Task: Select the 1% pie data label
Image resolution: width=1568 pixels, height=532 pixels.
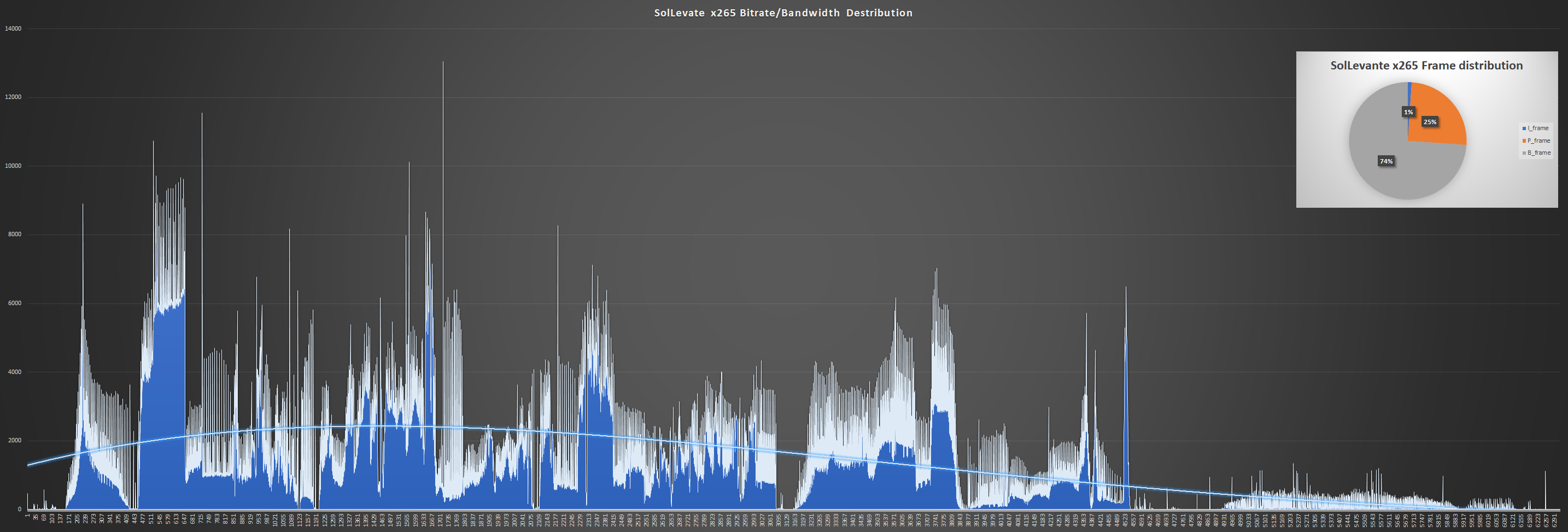Action: 1408,112
